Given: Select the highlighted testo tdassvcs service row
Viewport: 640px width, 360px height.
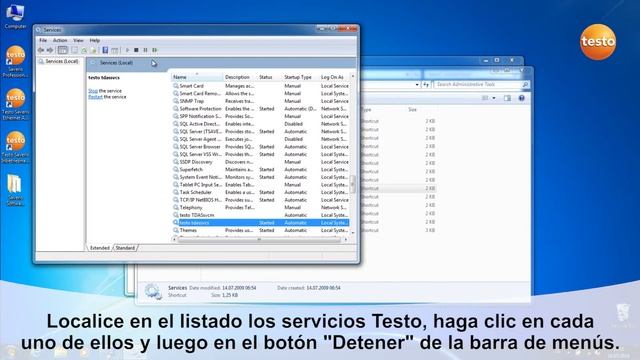Looking at the screenshot, I should coord(260,222).
